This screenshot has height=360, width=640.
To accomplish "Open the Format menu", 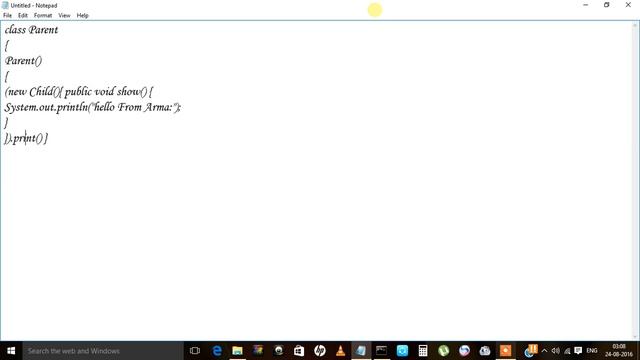I will 43,16.
